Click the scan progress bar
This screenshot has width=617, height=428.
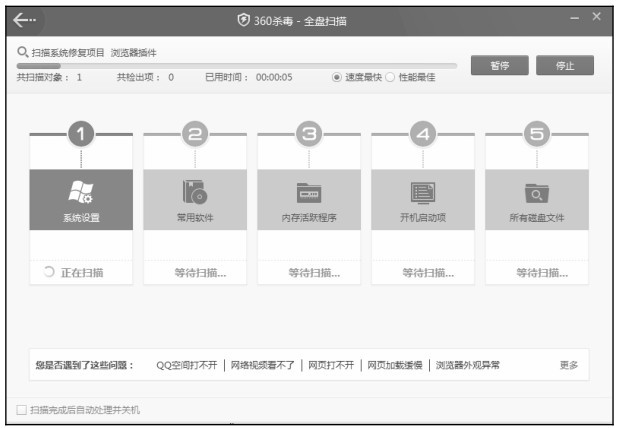coord(237,66)
